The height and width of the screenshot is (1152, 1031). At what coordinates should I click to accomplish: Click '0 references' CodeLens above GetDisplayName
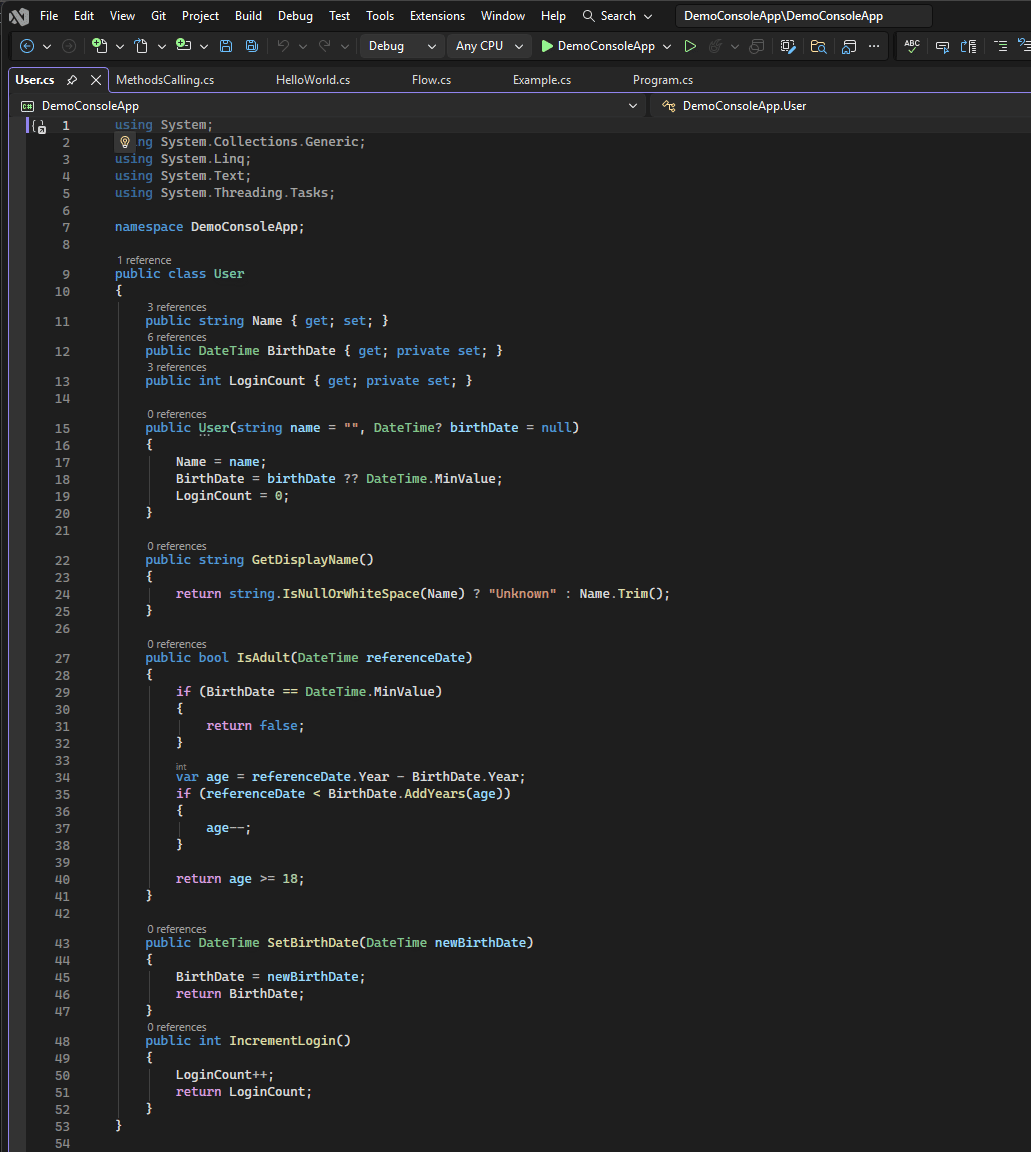(x=176, y=546)
